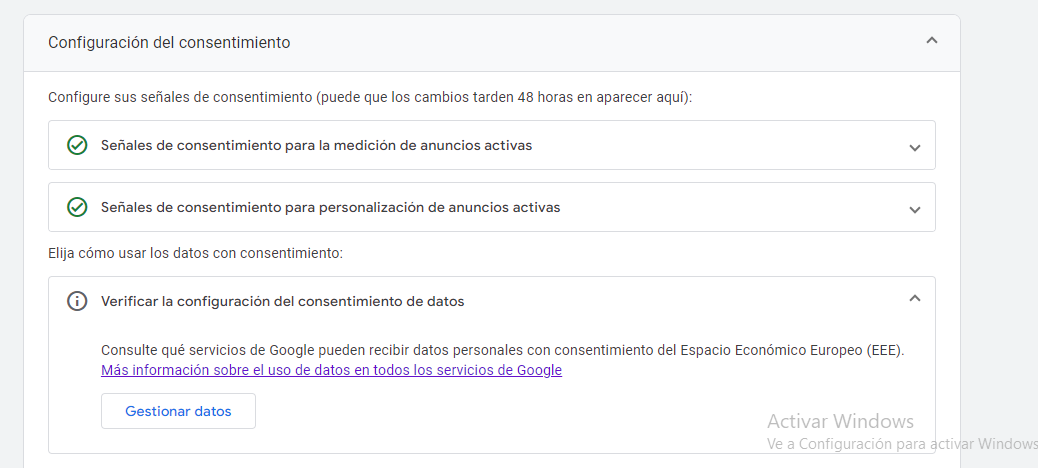This screenshot has width=1038, height=468.
Task: Click the info icon beside Verificar la configuración
Action: click(x=77, y=301)
